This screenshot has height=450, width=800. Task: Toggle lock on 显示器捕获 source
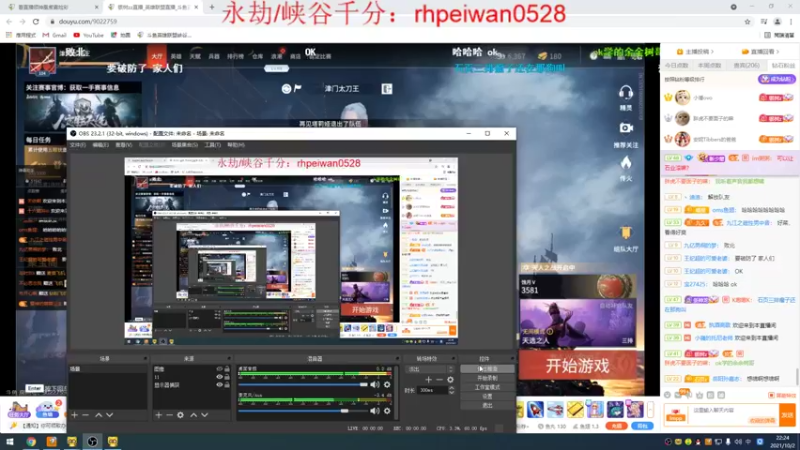pos(227,385)
